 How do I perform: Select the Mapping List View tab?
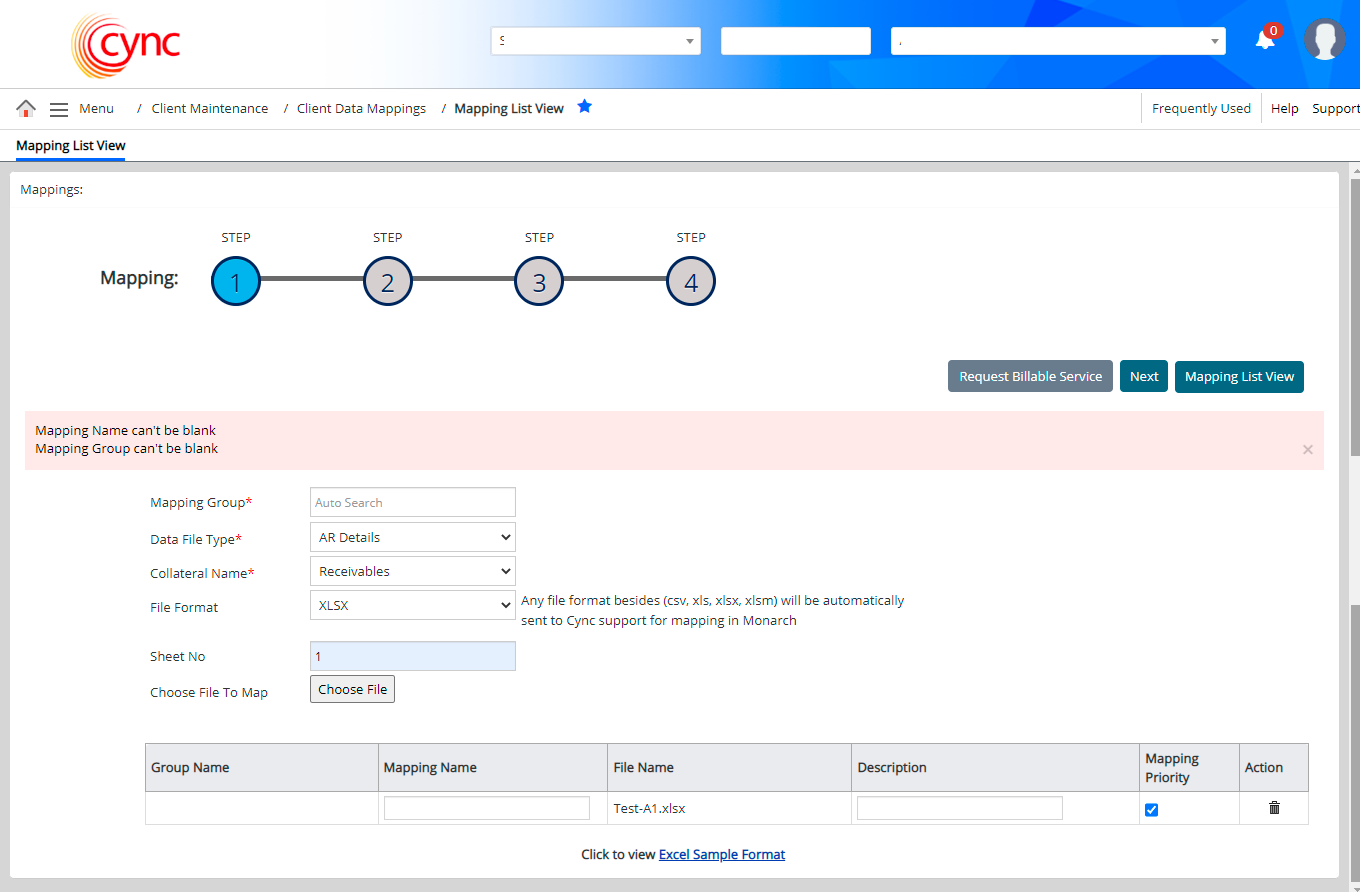click(x=71, y=146)
